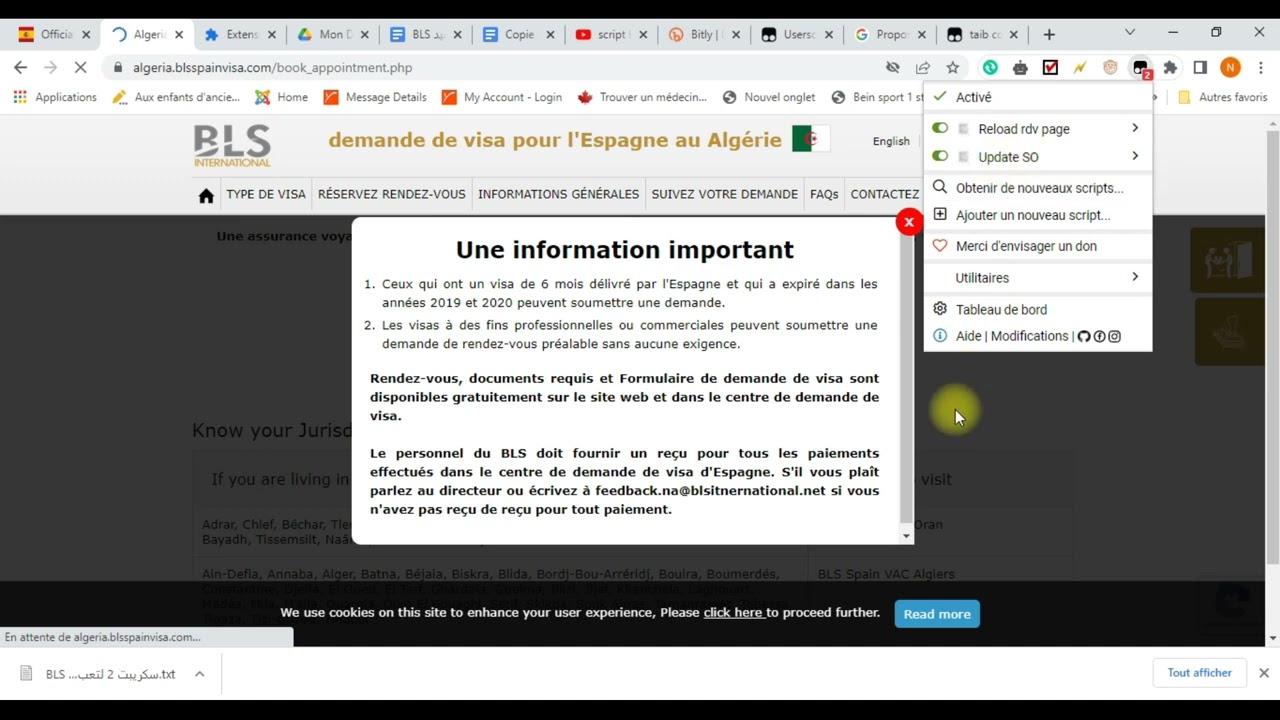Switch site language to English

pyautogui.click(x=891, y=141)
